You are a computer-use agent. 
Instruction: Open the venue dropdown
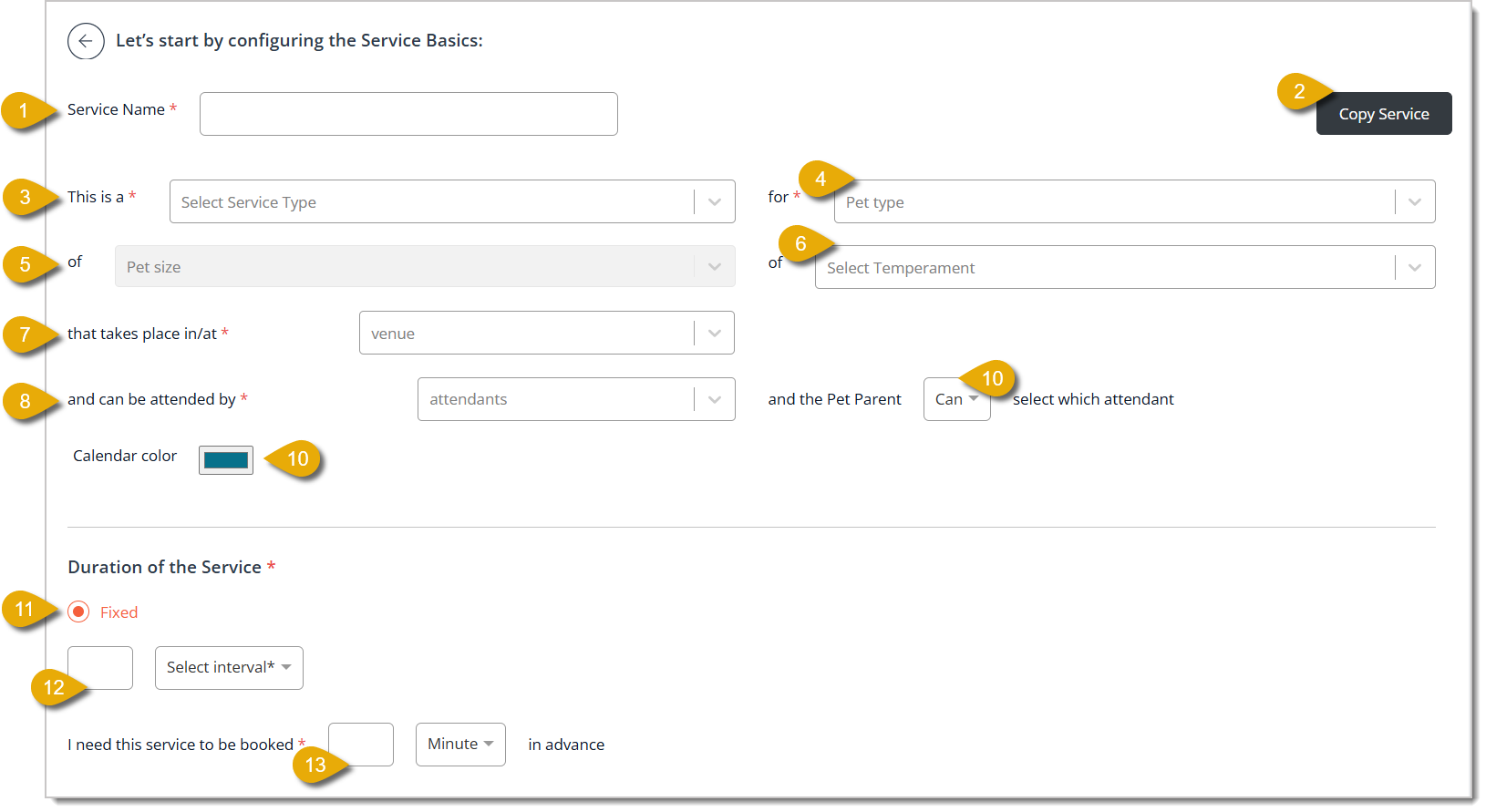pos(547,333)
